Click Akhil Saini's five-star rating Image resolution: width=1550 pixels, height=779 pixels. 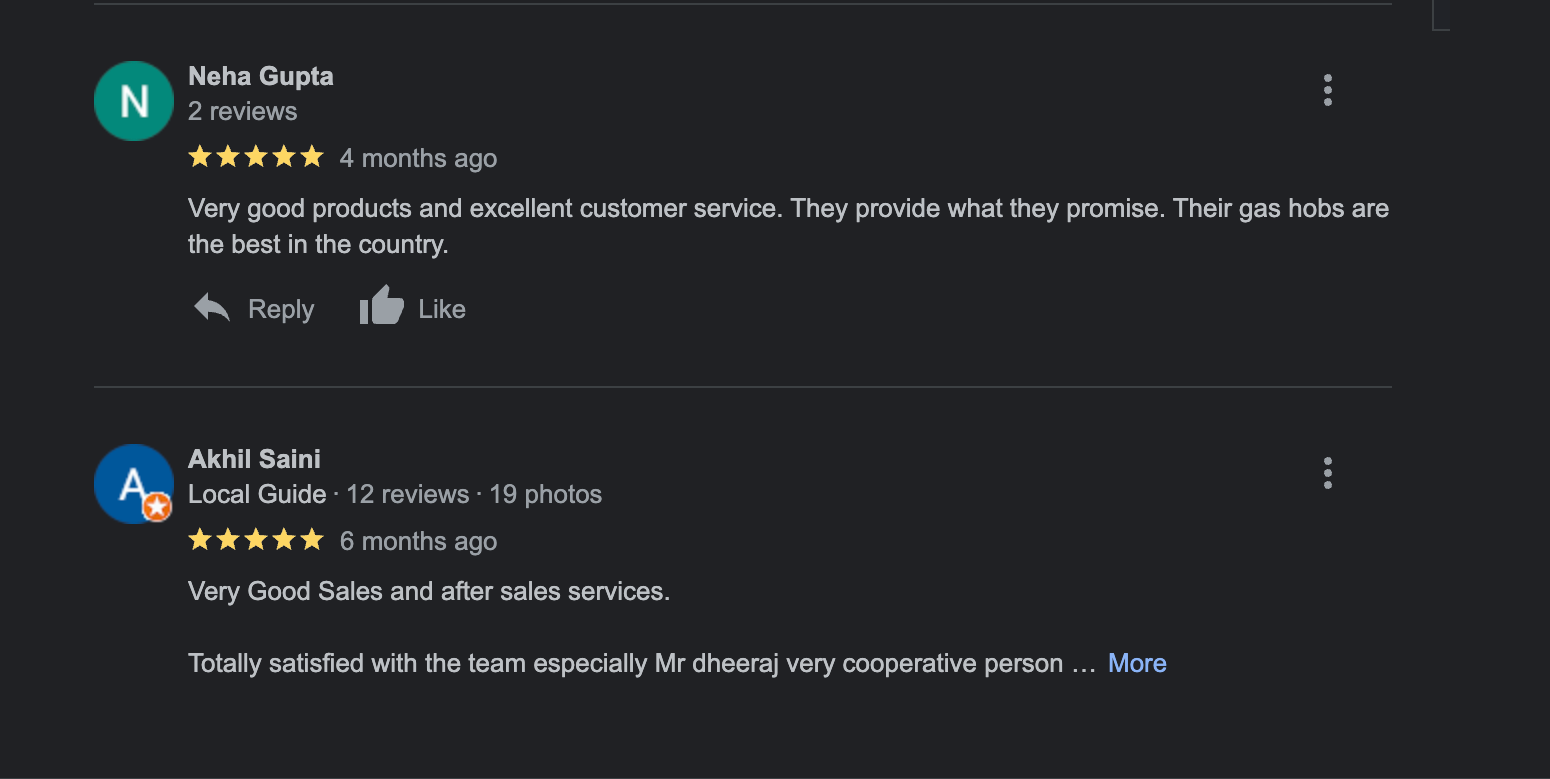pos(256,540)
